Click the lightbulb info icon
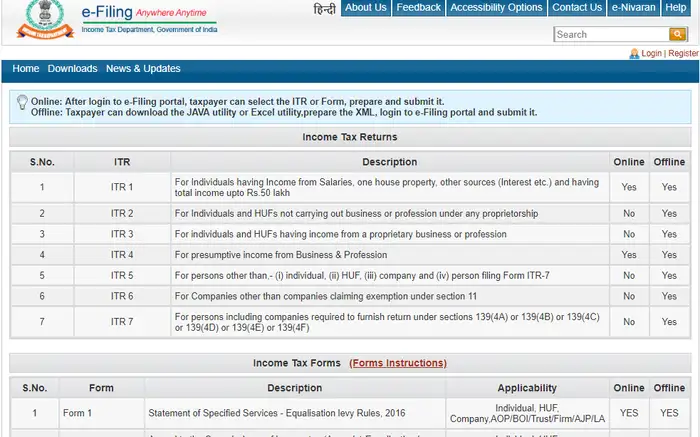This screenshot has width=700, height=437. (x=22, y=102)
